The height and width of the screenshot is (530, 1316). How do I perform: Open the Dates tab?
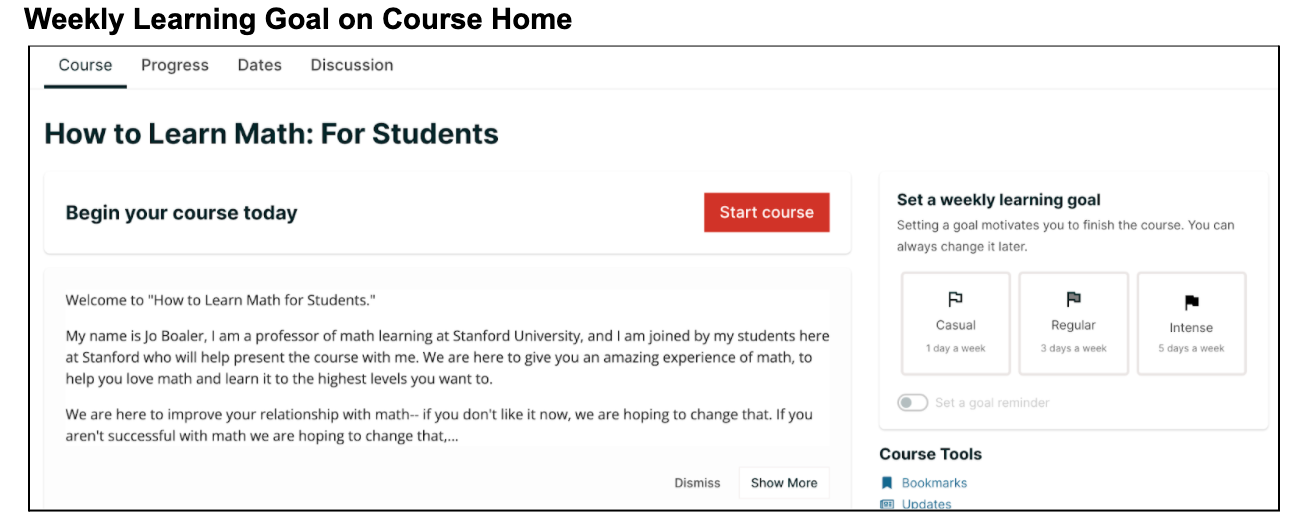[x=260, y=65]
